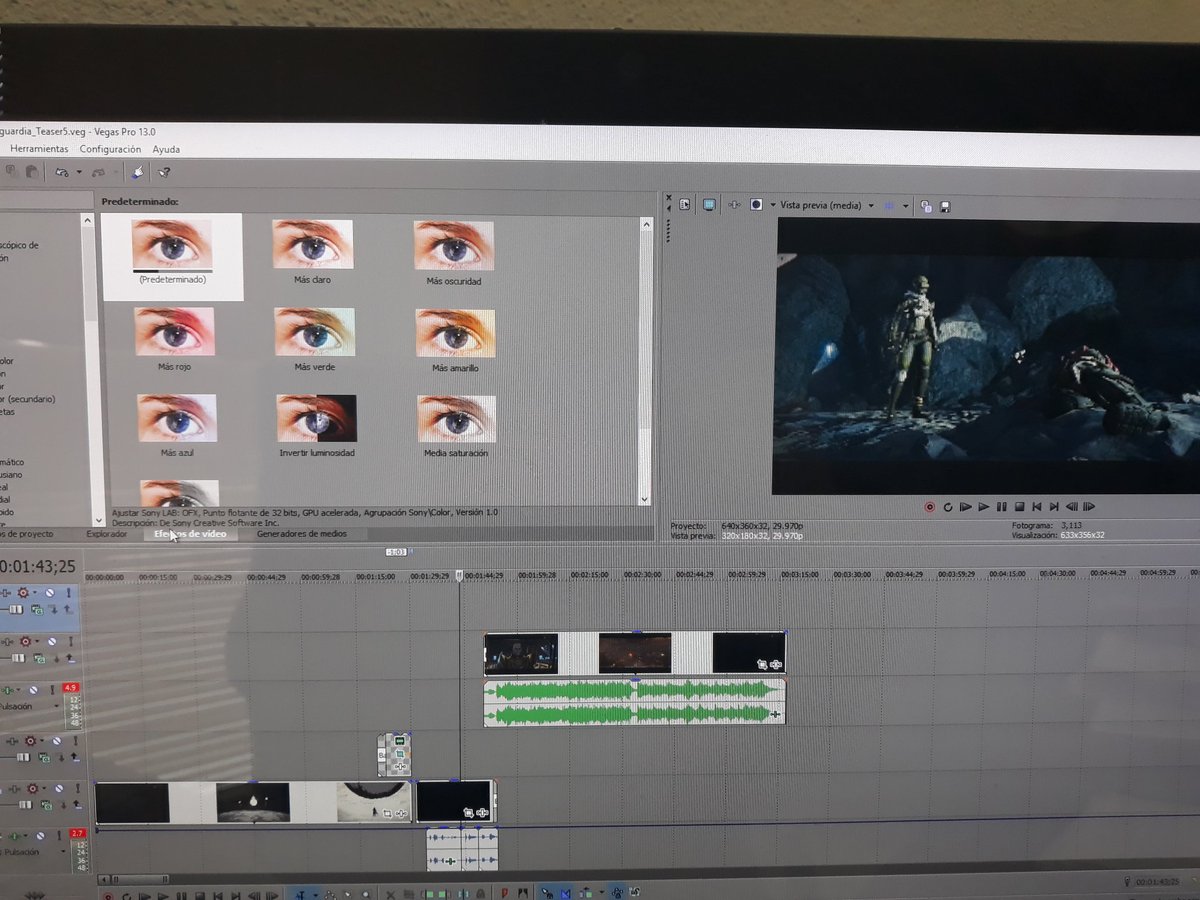Select the Más claro preset

point(313,253)
